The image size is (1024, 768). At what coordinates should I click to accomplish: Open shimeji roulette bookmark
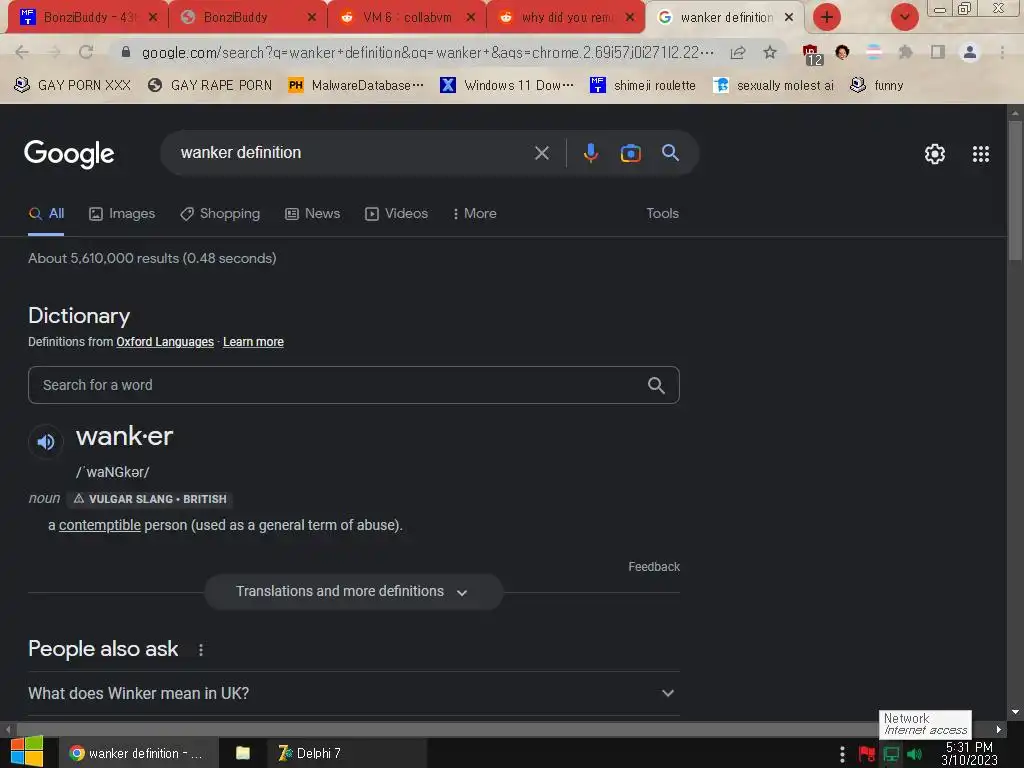point(643,86)
